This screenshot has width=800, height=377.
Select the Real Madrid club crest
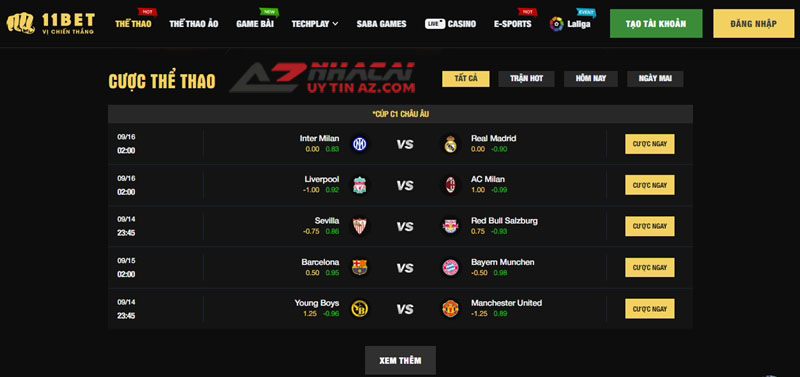coord(450,144)
